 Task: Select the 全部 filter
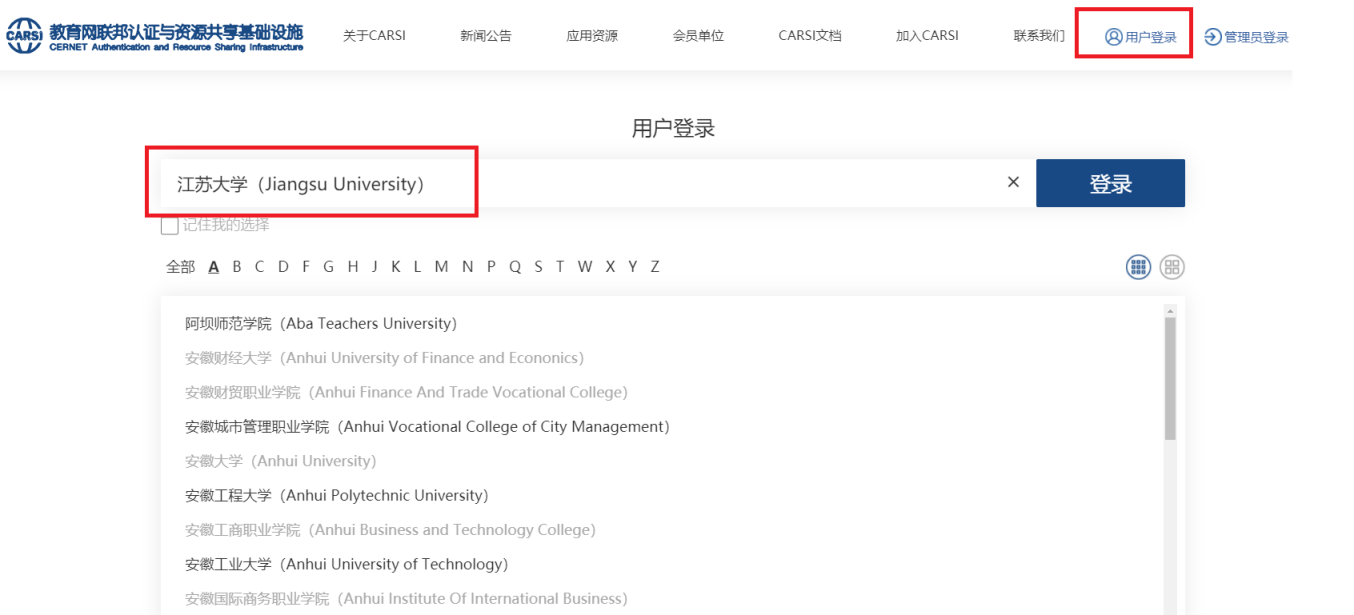coord(181,267)
